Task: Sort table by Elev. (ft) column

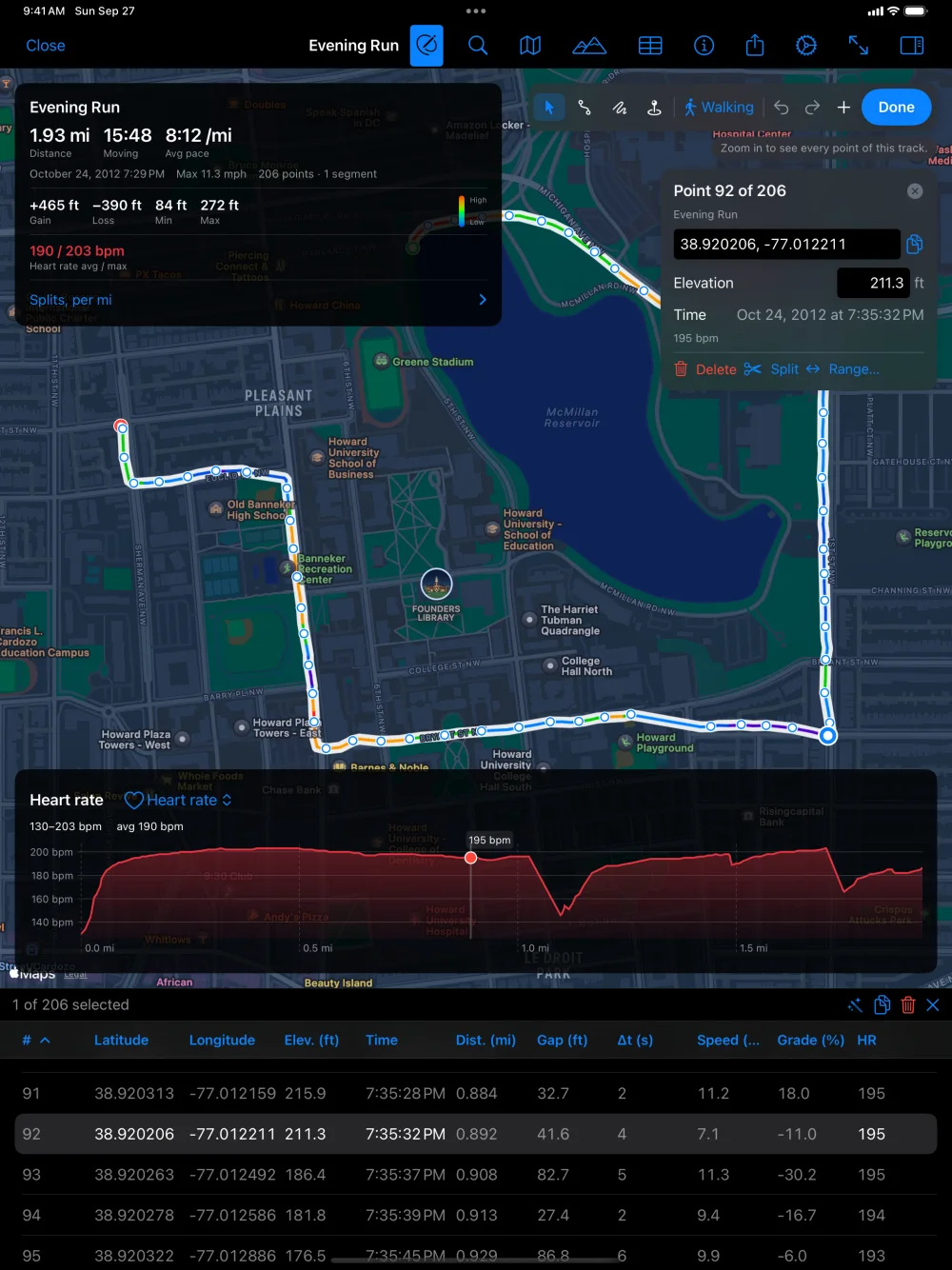Action: 311,1041
